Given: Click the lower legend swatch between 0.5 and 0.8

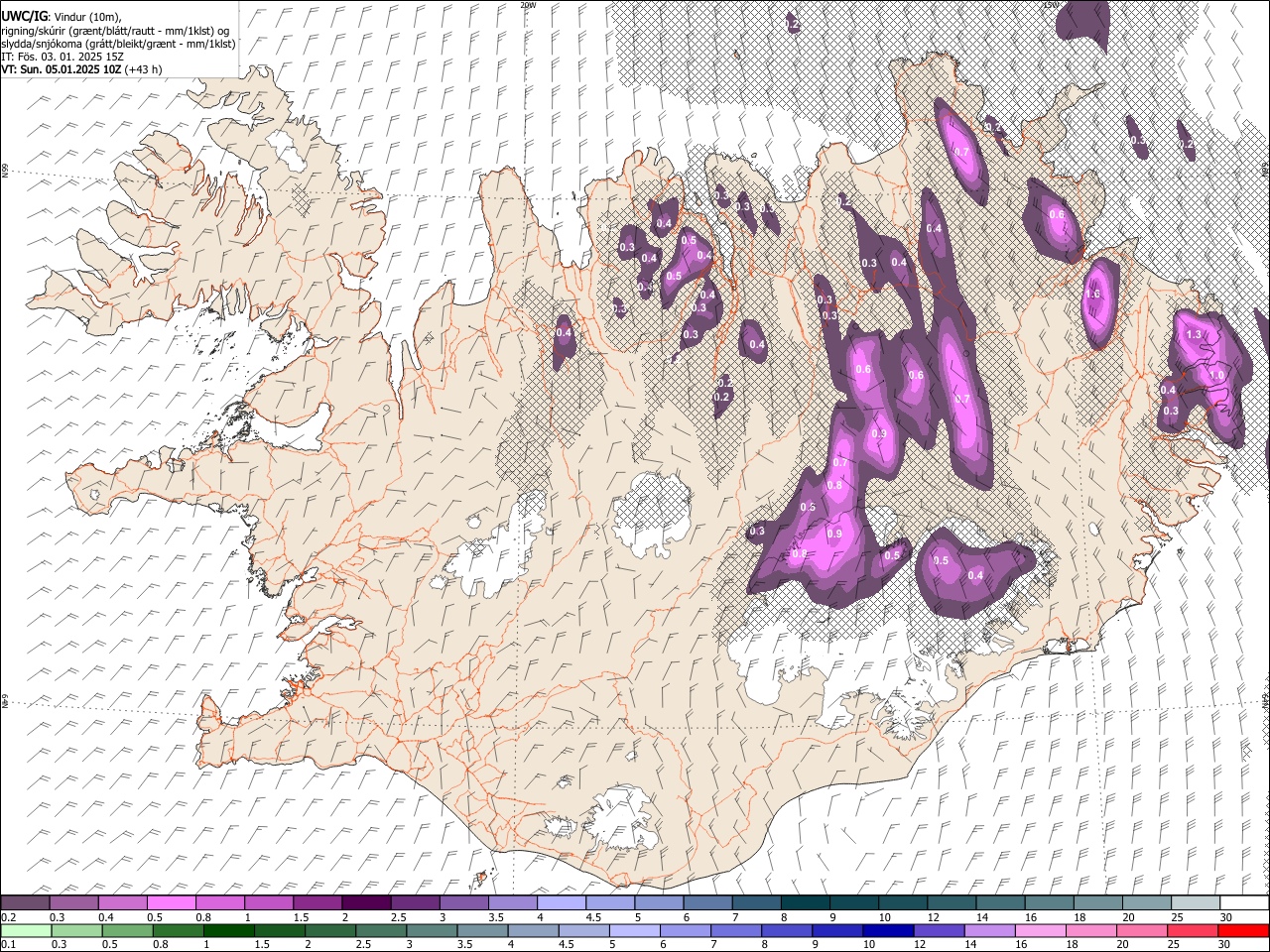Looking at the screenshot, I should [x=125, y=931].
